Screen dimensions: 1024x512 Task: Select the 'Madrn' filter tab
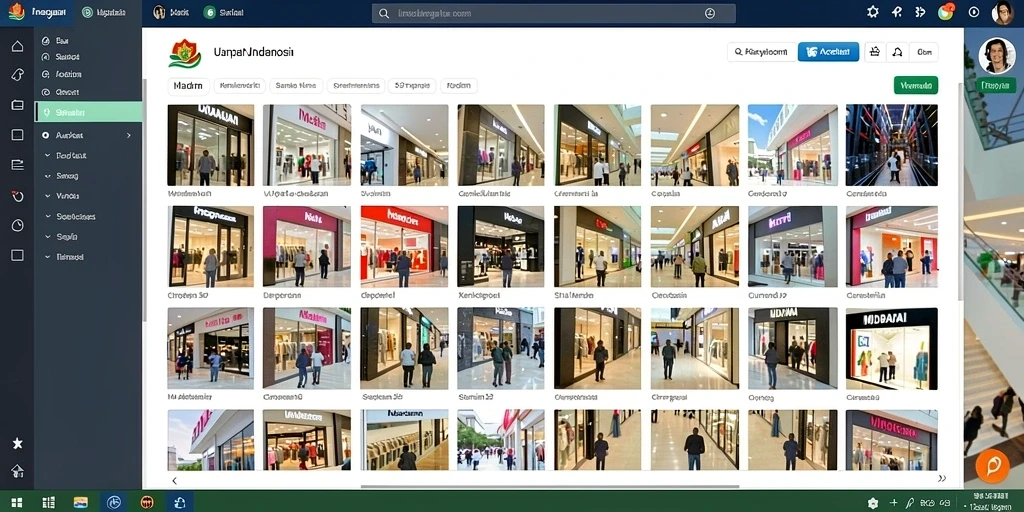[188, 86]
